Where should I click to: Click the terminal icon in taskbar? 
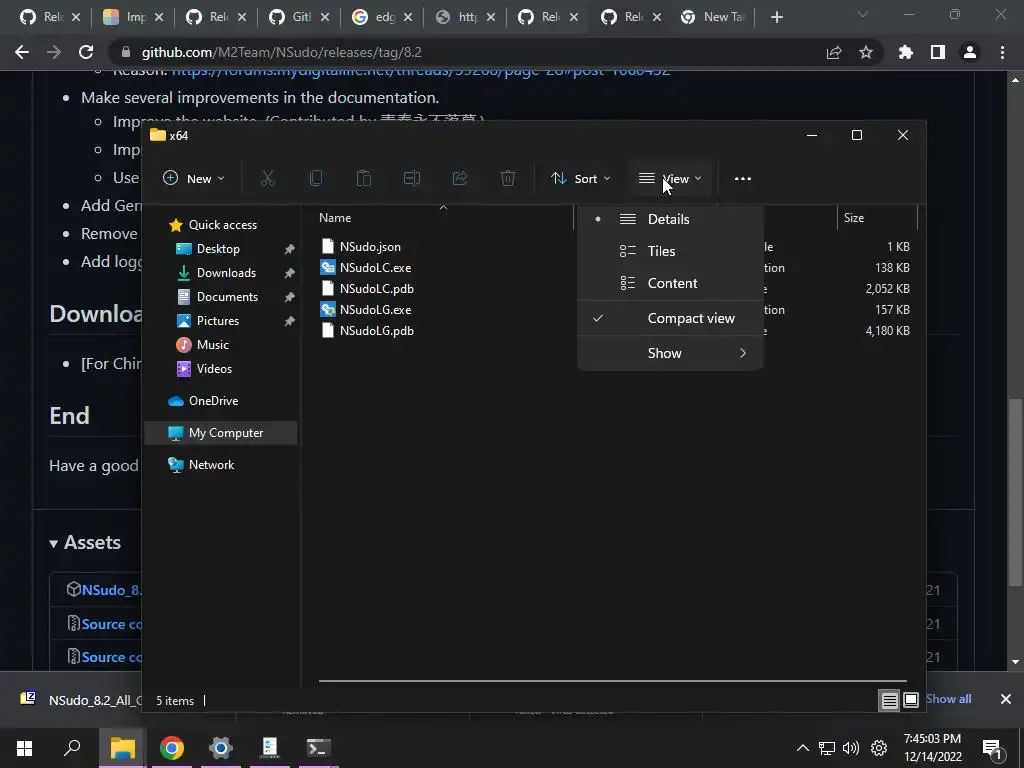tap(319, 748)
